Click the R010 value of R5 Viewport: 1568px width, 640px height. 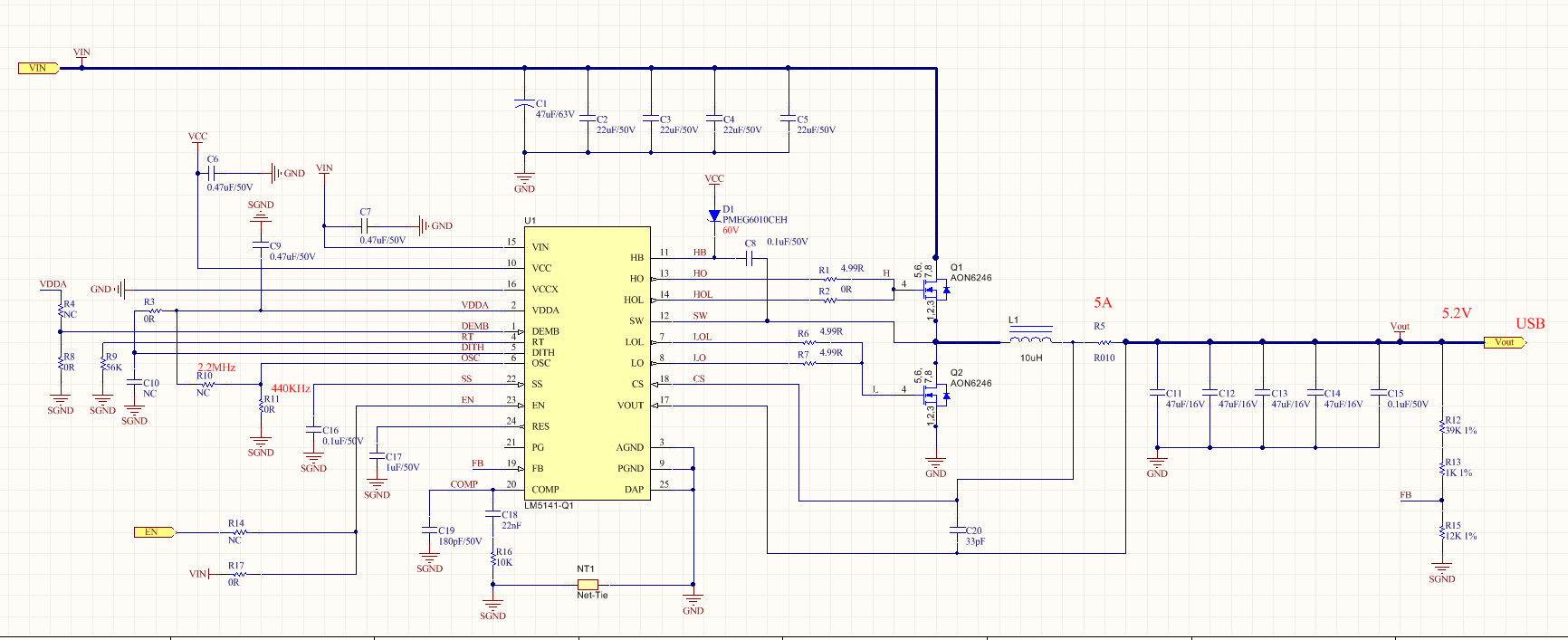pos(1104,358)
